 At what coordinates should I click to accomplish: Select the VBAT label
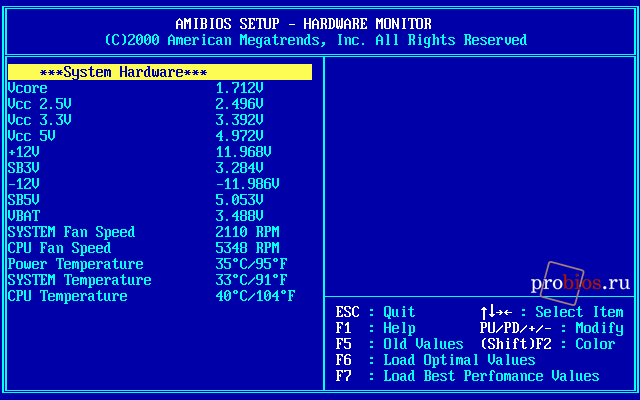pos(24,216)
